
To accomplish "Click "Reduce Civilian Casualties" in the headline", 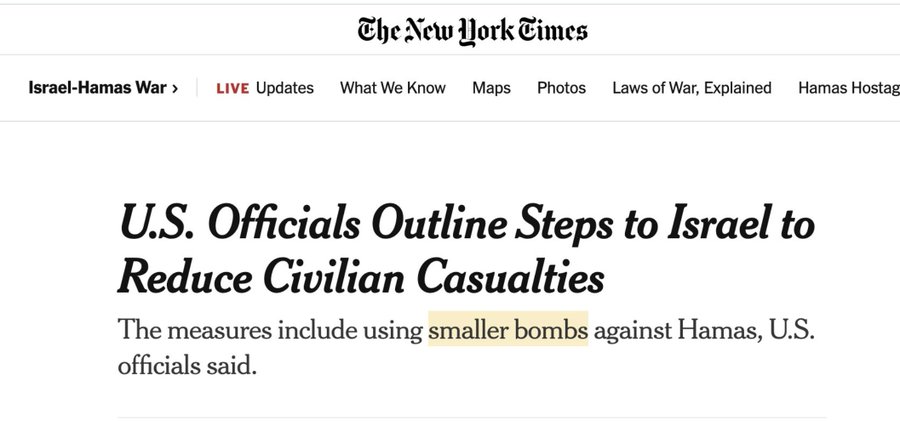I will (x=361, y=276).
